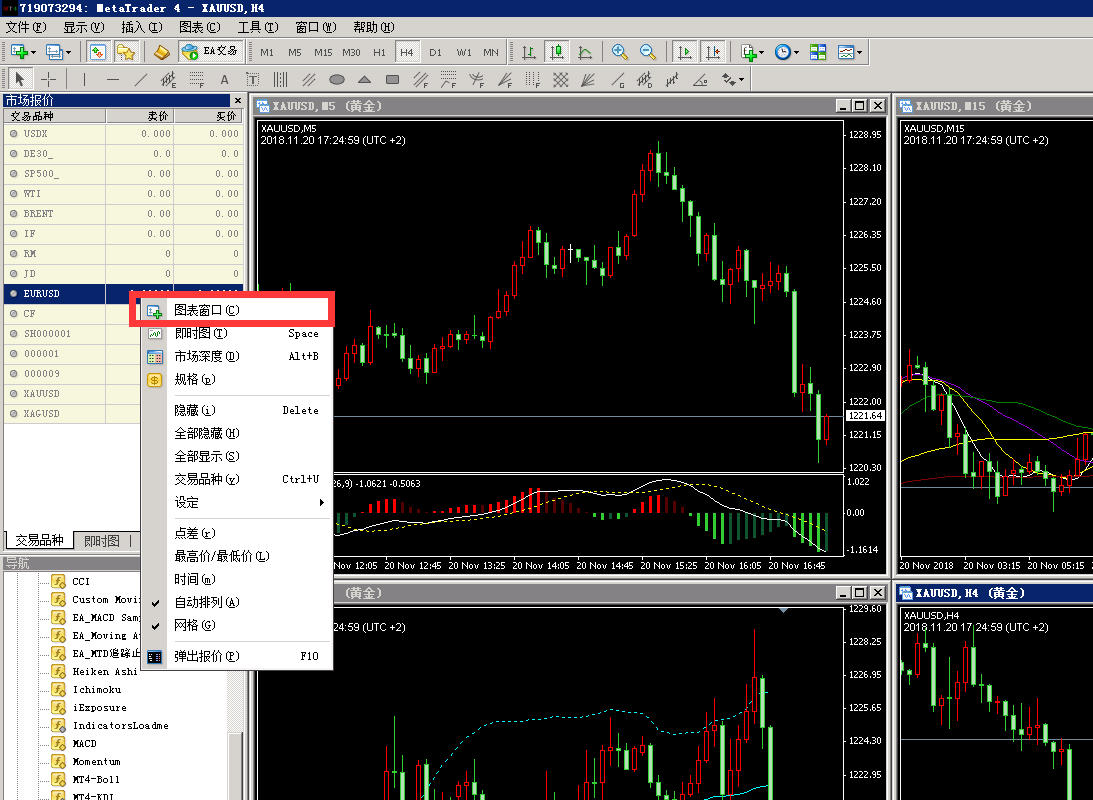Pick the text label 'A' tool
The height and width of the screenshot is (800, 1093).
[224, 79]
